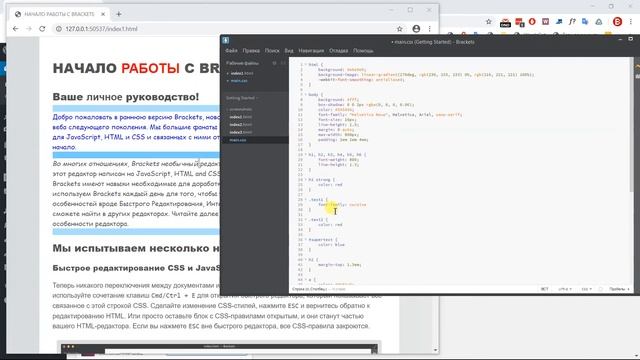Go forward in the front Chrome window

(x=29, y=29)
